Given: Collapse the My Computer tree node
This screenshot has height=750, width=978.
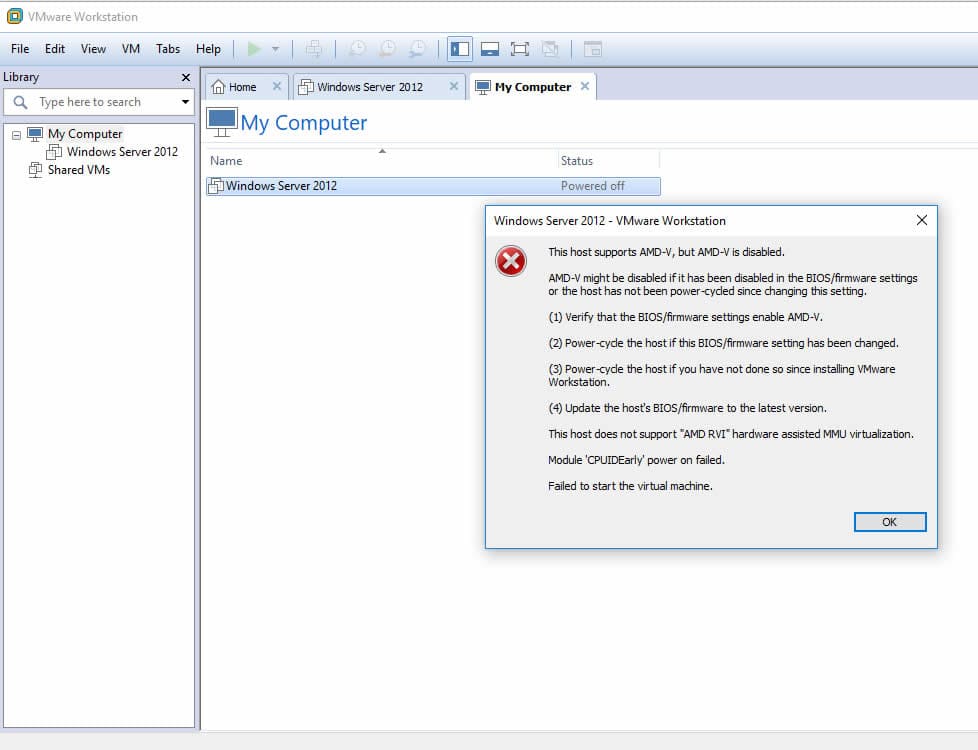Looking at the screenshot, I should tap(16, 135).
